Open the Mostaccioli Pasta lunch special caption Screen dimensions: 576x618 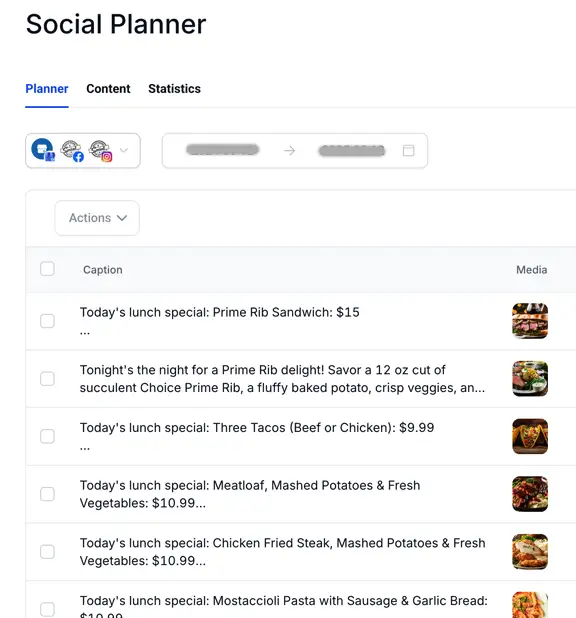click(283, 601)
